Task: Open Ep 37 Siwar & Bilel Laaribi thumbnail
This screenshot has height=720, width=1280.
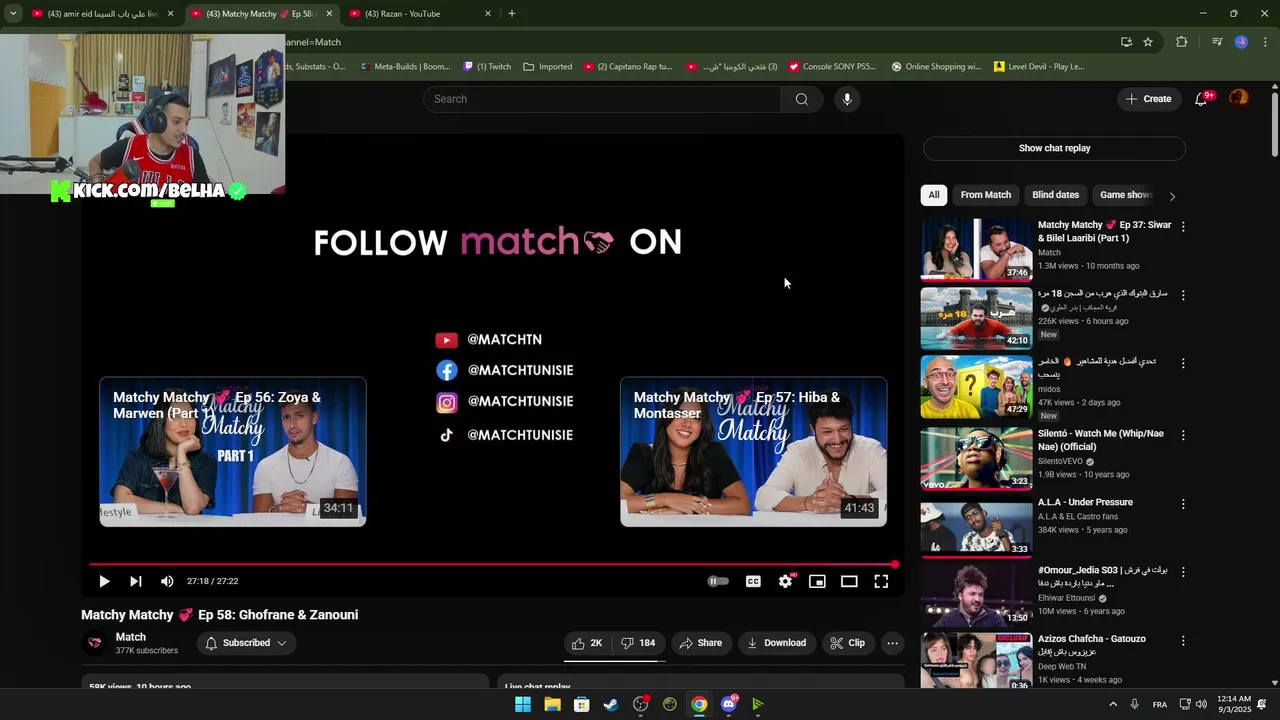Action: point(976,249)
